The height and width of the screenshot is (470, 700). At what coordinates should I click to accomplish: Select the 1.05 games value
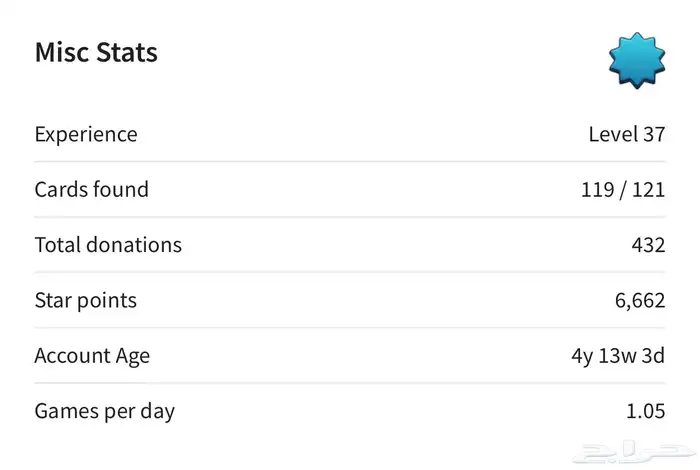tap(644, 410)
